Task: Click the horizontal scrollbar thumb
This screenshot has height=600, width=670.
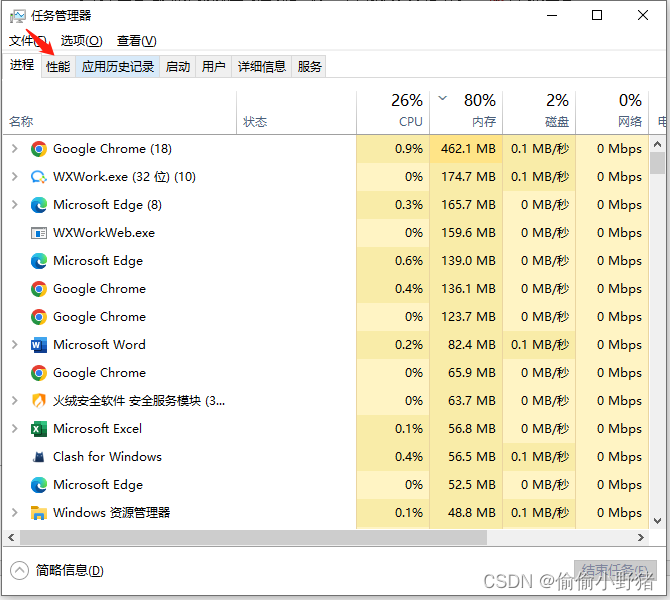Action: (253, 538)
